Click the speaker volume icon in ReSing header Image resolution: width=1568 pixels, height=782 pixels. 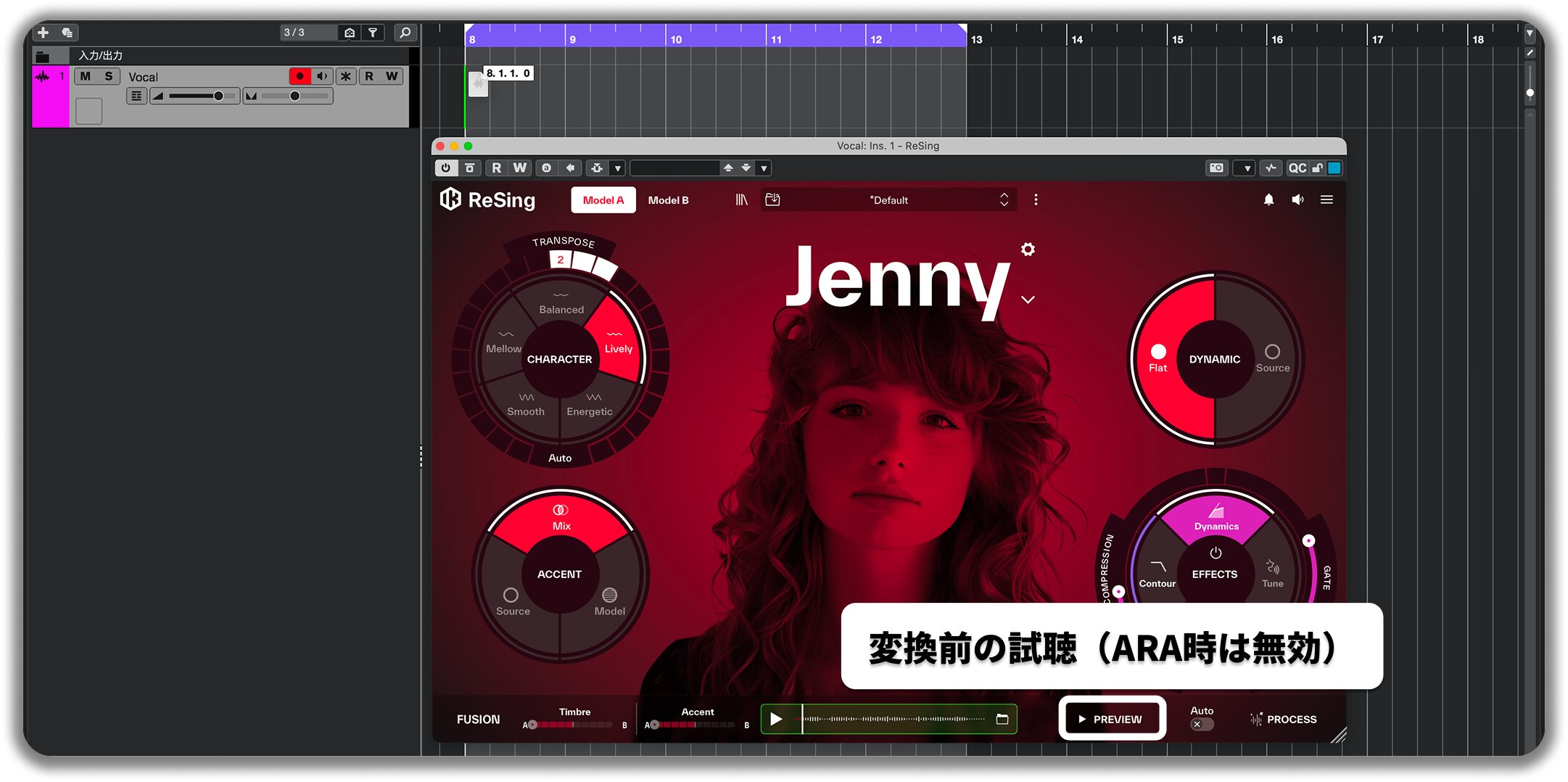click(1297, 199)
